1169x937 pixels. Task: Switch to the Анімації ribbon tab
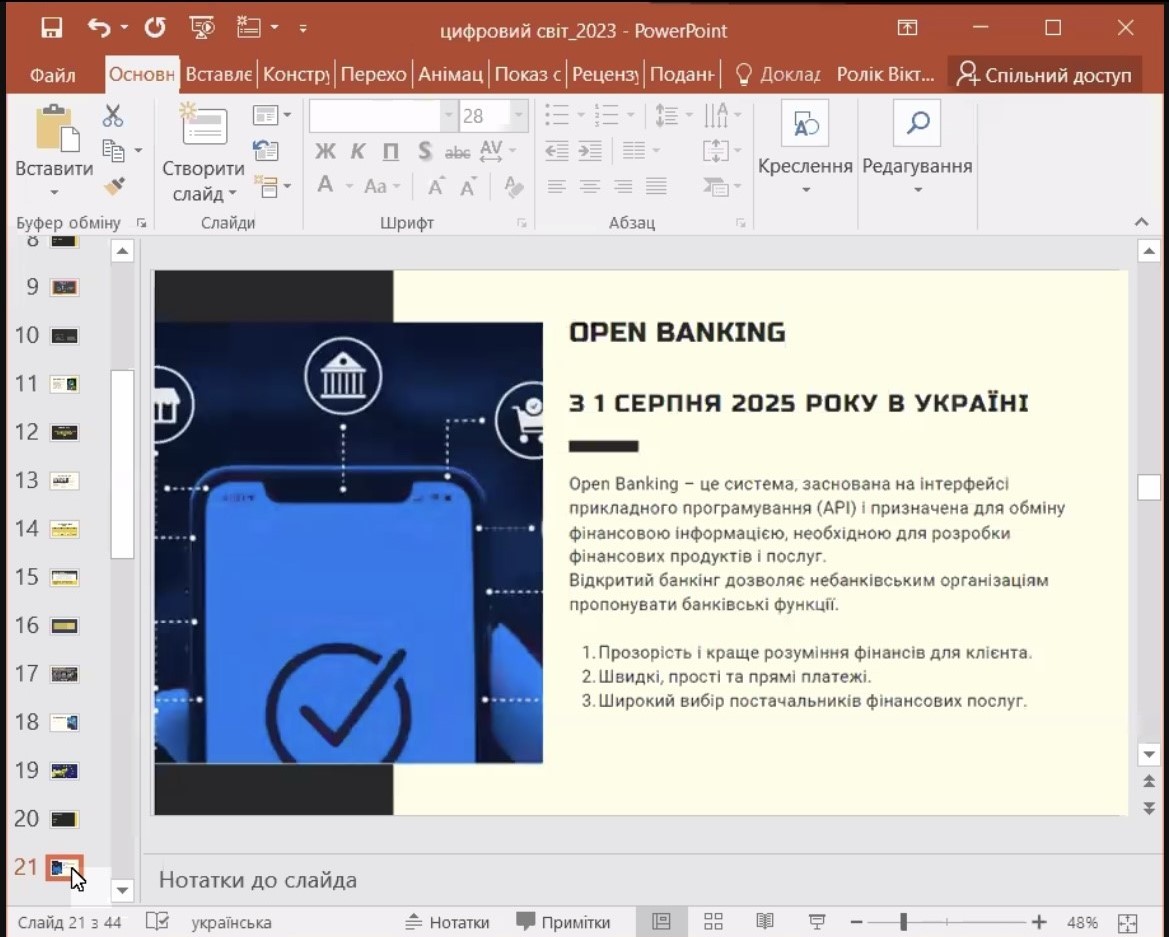click(450, 75)
